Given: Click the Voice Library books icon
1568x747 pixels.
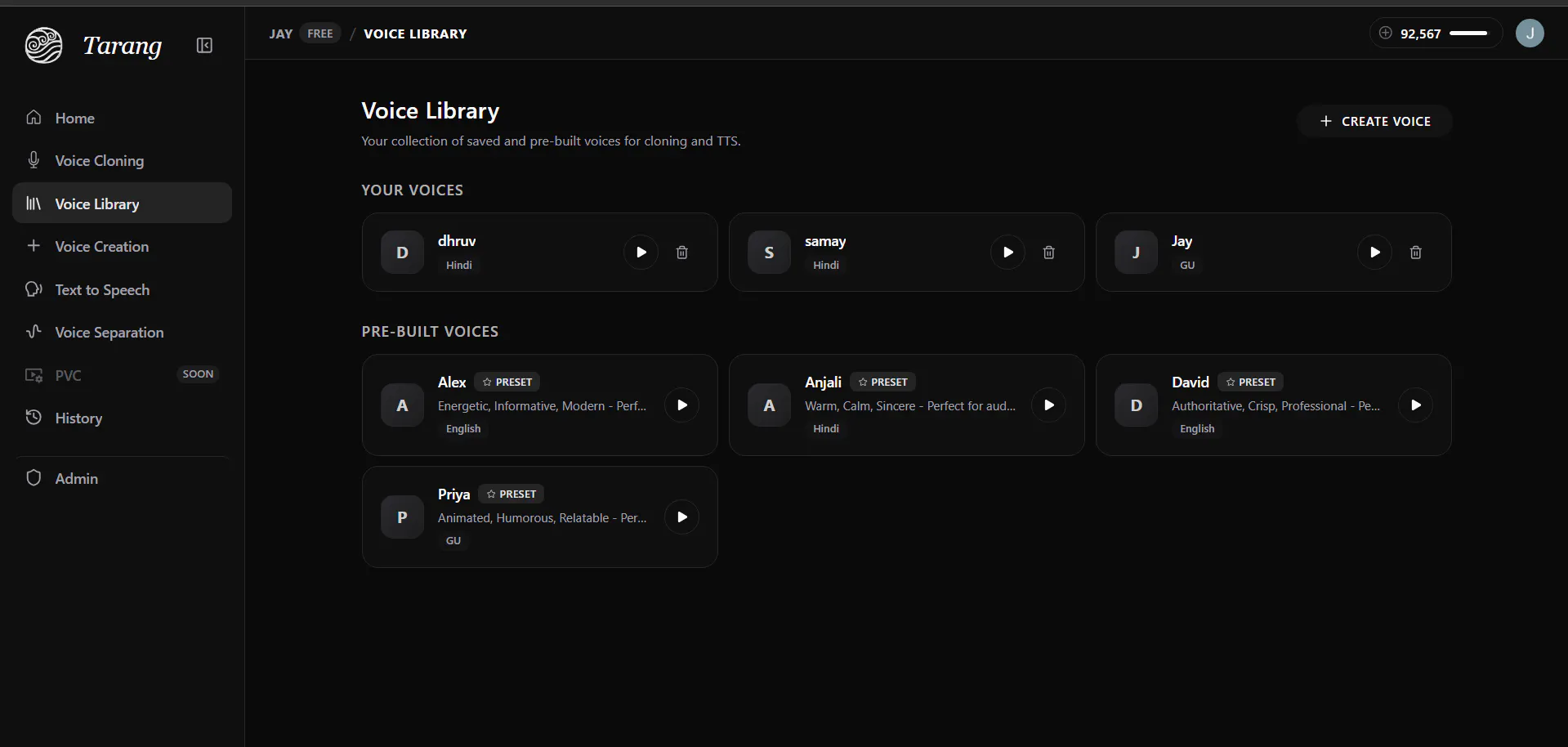Looking at the screenshot, I should 34,204.
